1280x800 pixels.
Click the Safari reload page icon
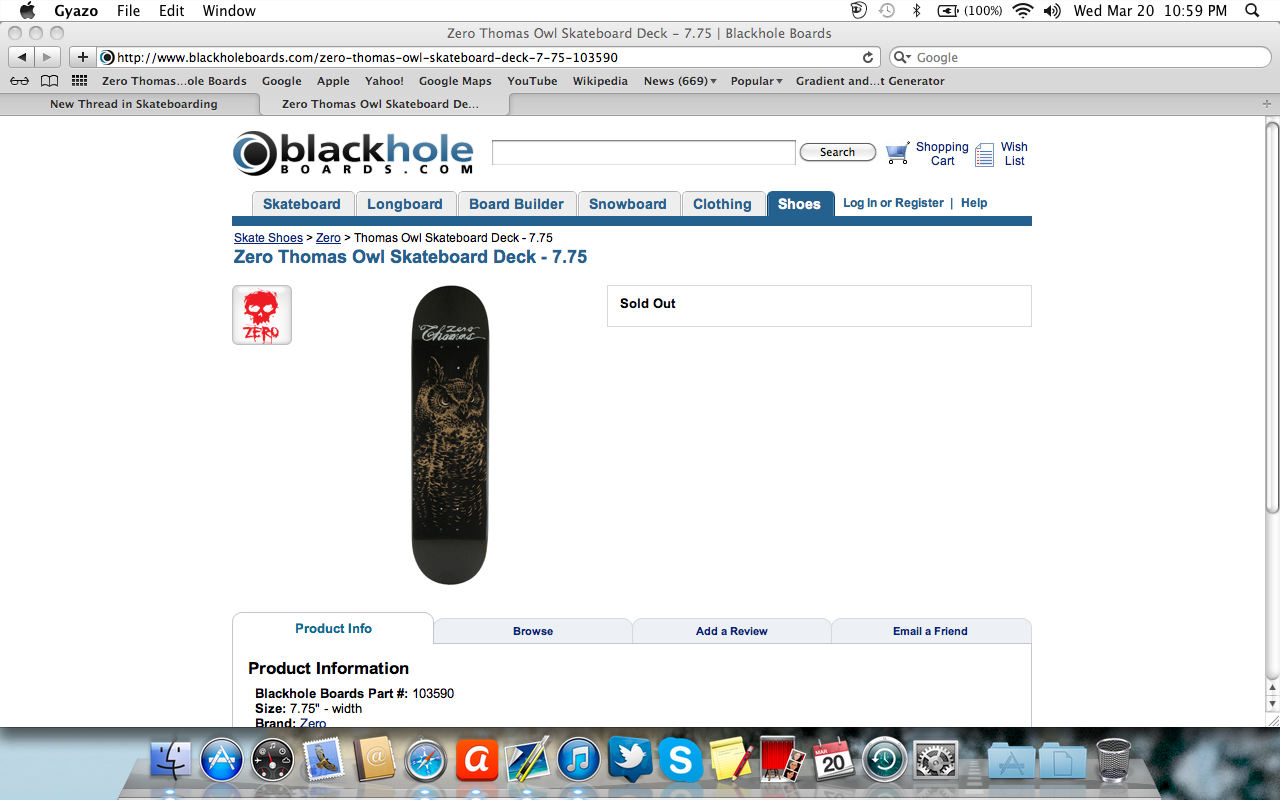coord(868,58)
